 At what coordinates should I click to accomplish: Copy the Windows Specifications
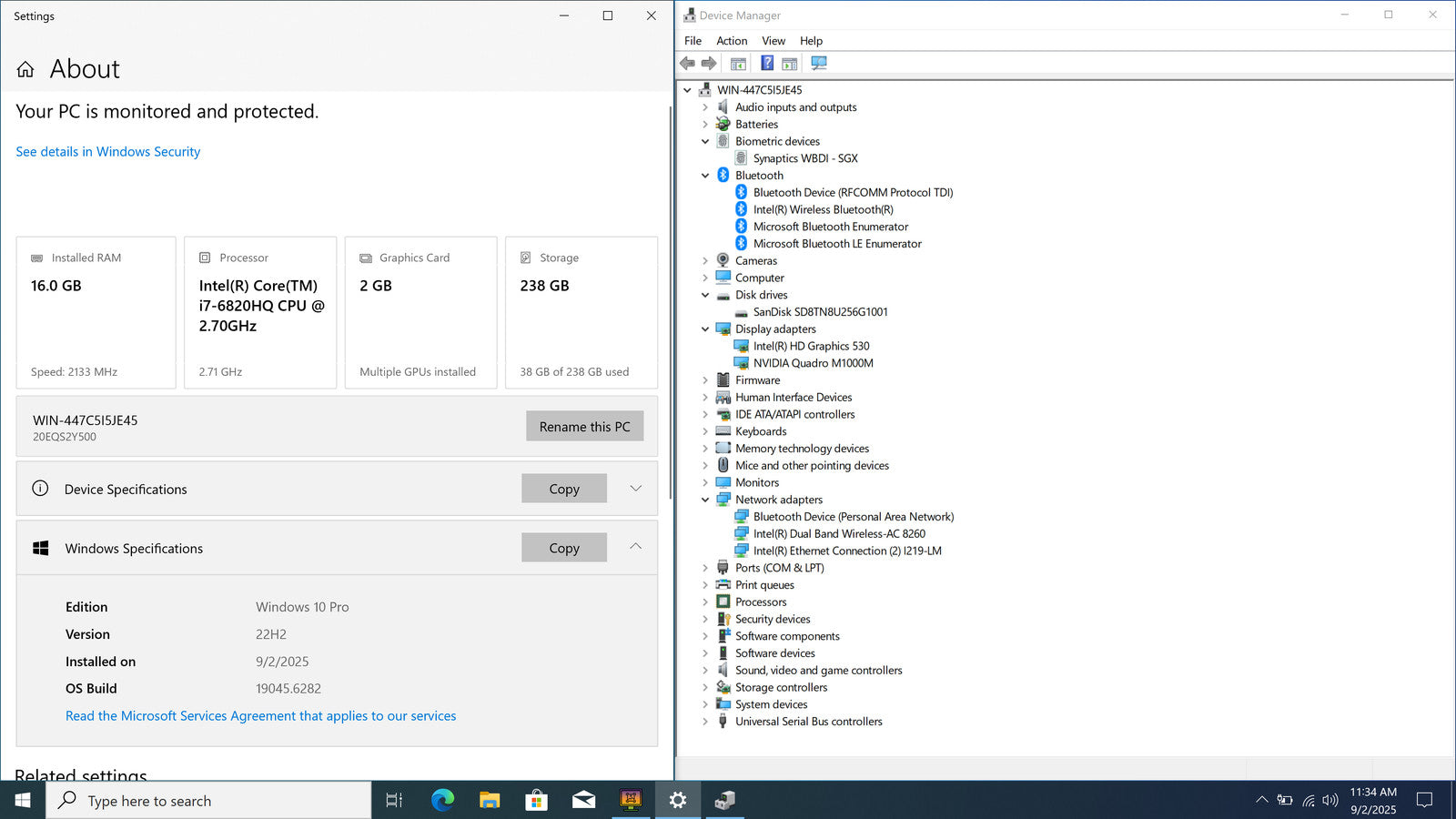pyautogui.click(x=564, y=548)
